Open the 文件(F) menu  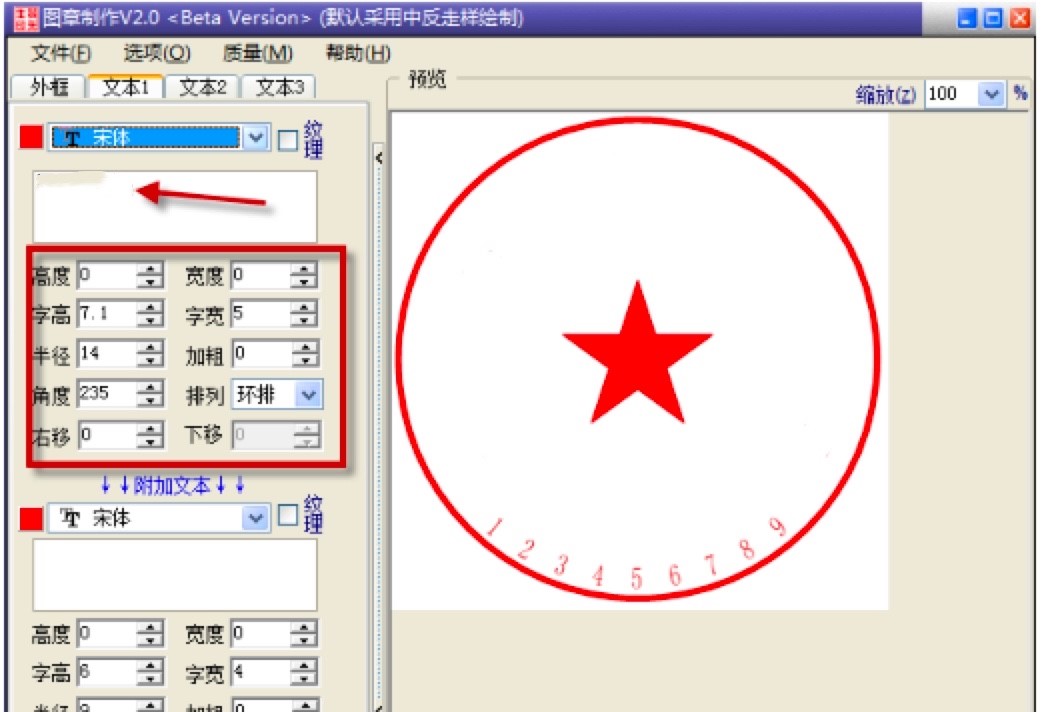60,53
